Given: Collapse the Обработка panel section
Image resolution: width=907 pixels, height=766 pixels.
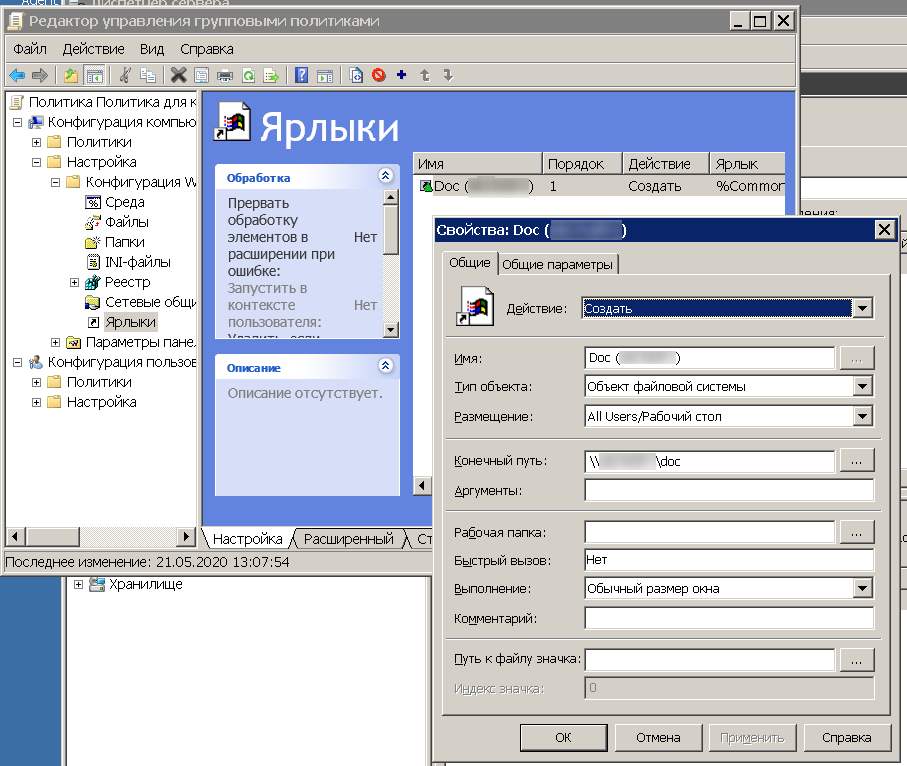Looking at the screenshot, I should (x=385, y=177).
